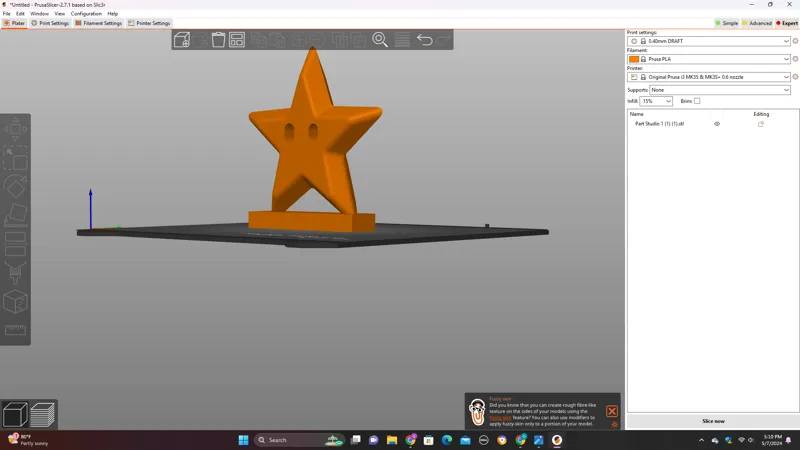Select the Scale gizmo tool
The width and height of the screenshot is (800, 450).
coord(15,158)
